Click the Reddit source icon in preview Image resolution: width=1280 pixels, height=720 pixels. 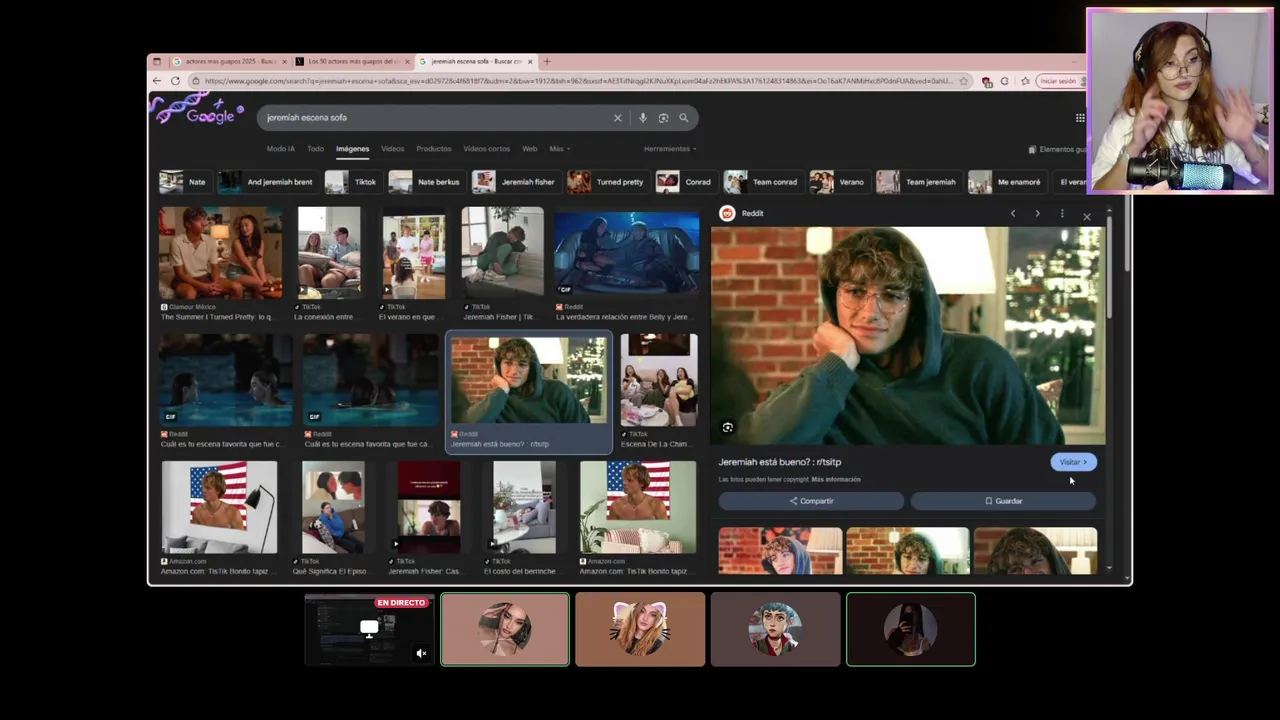pos(727,213)
